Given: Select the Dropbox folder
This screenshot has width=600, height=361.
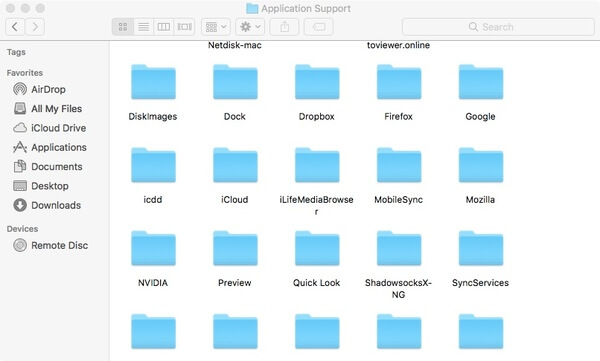Looking at the screenshot, I should pyautogui.click(x=317, y=93).
